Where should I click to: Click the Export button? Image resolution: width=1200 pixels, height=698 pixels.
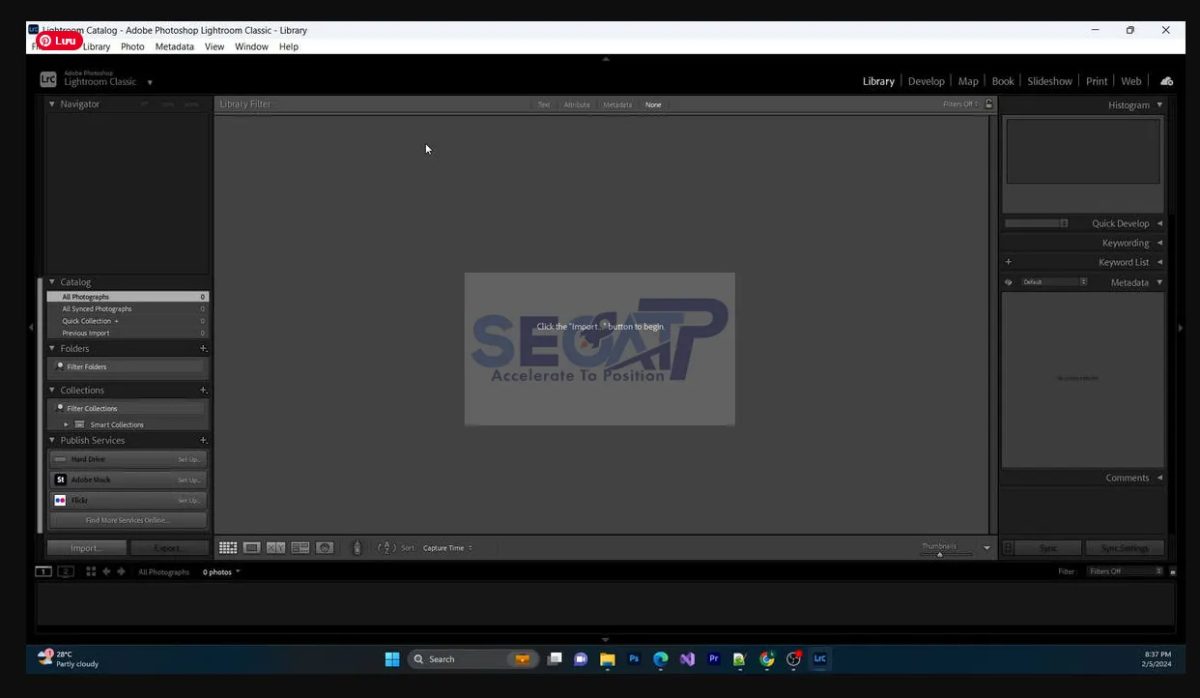[169, 548]
